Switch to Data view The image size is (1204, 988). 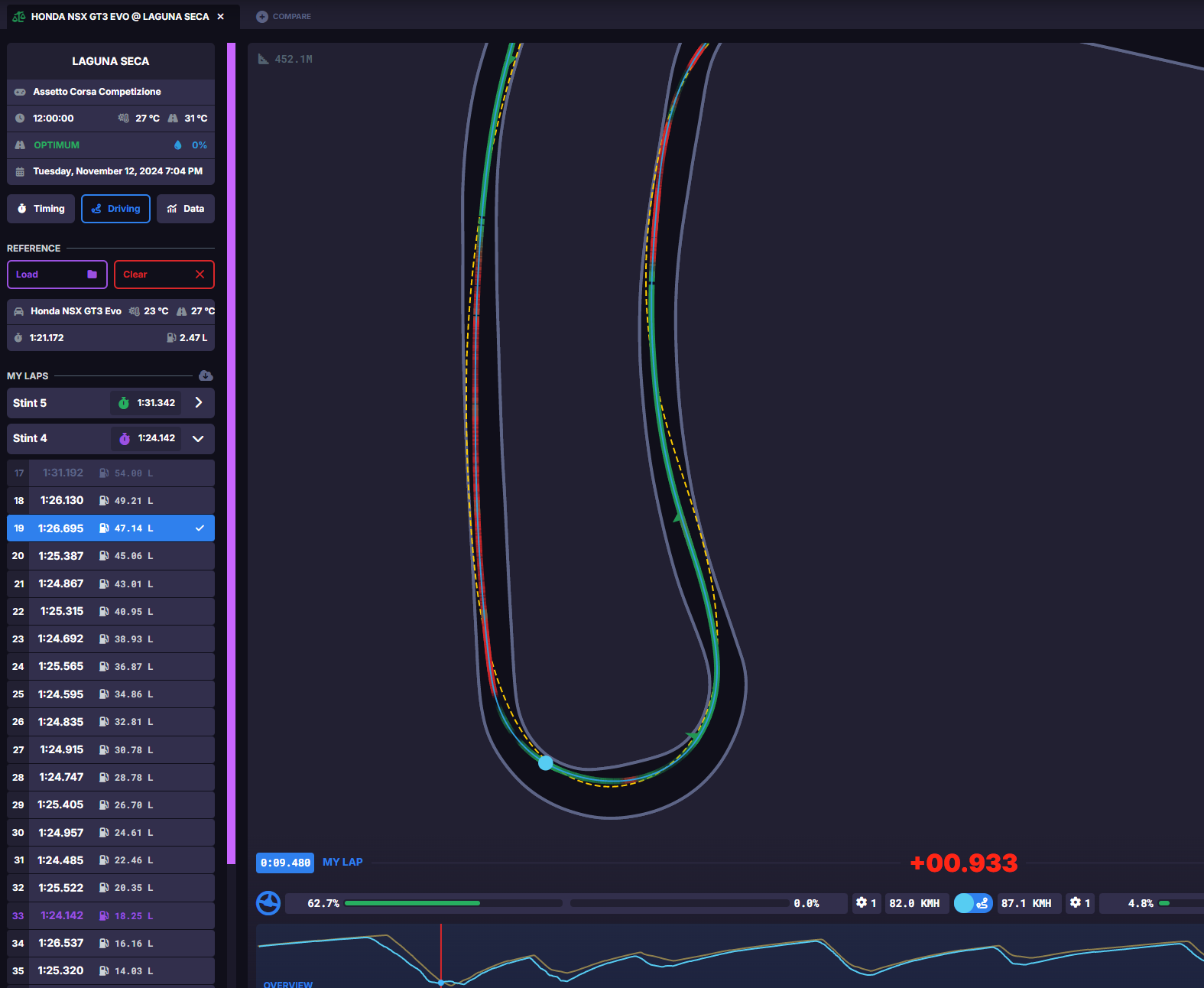coord(186,209)
